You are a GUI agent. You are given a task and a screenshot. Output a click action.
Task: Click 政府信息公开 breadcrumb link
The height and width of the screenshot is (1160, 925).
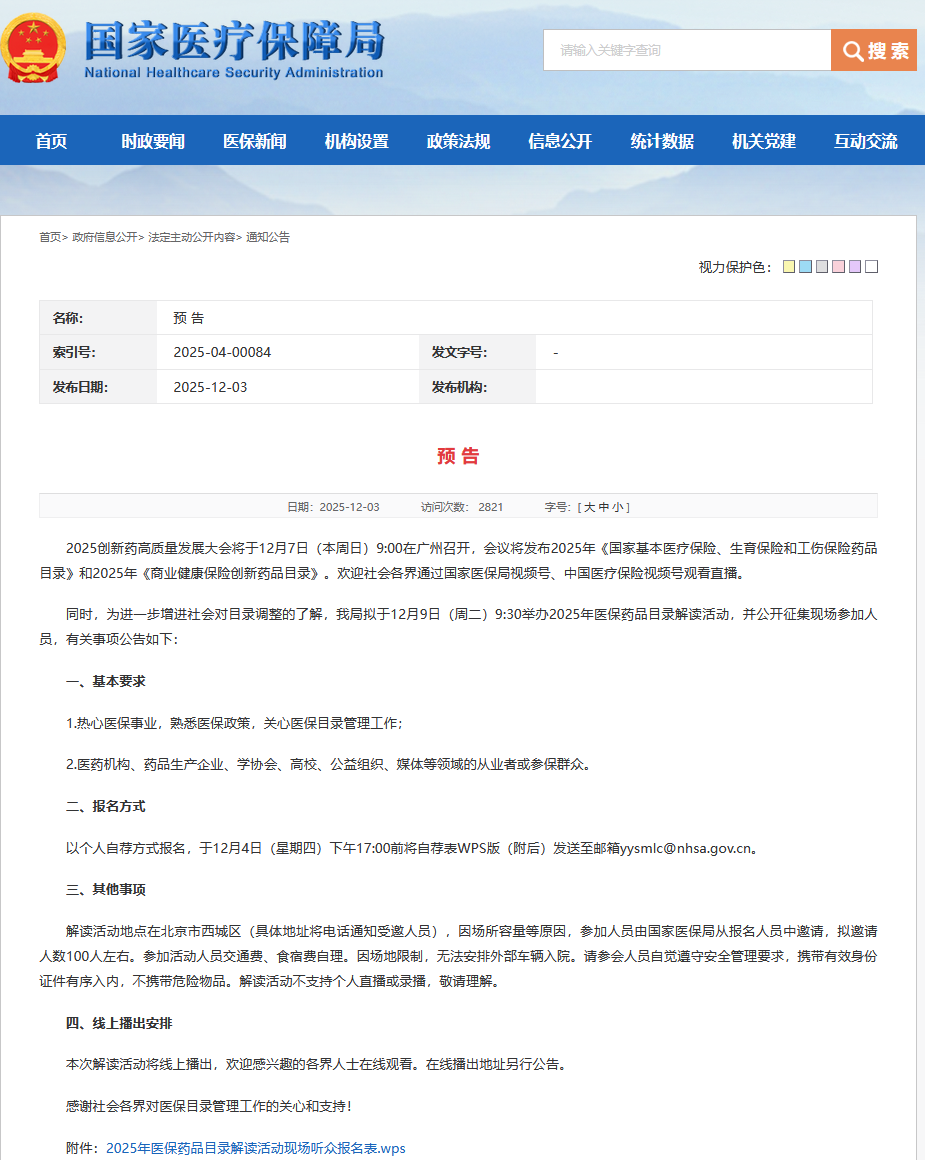pyautogui.click(x=105, y=237)
